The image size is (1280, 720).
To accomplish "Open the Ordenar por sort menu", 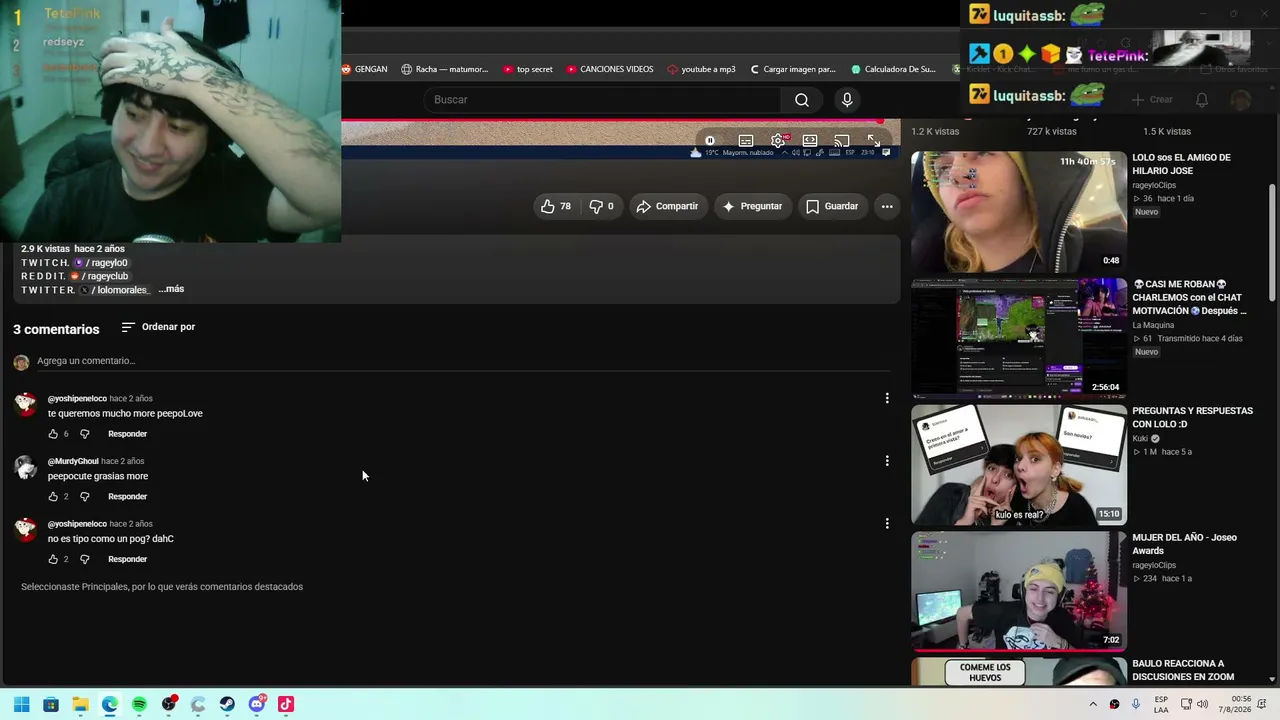I will coord(158,327).
